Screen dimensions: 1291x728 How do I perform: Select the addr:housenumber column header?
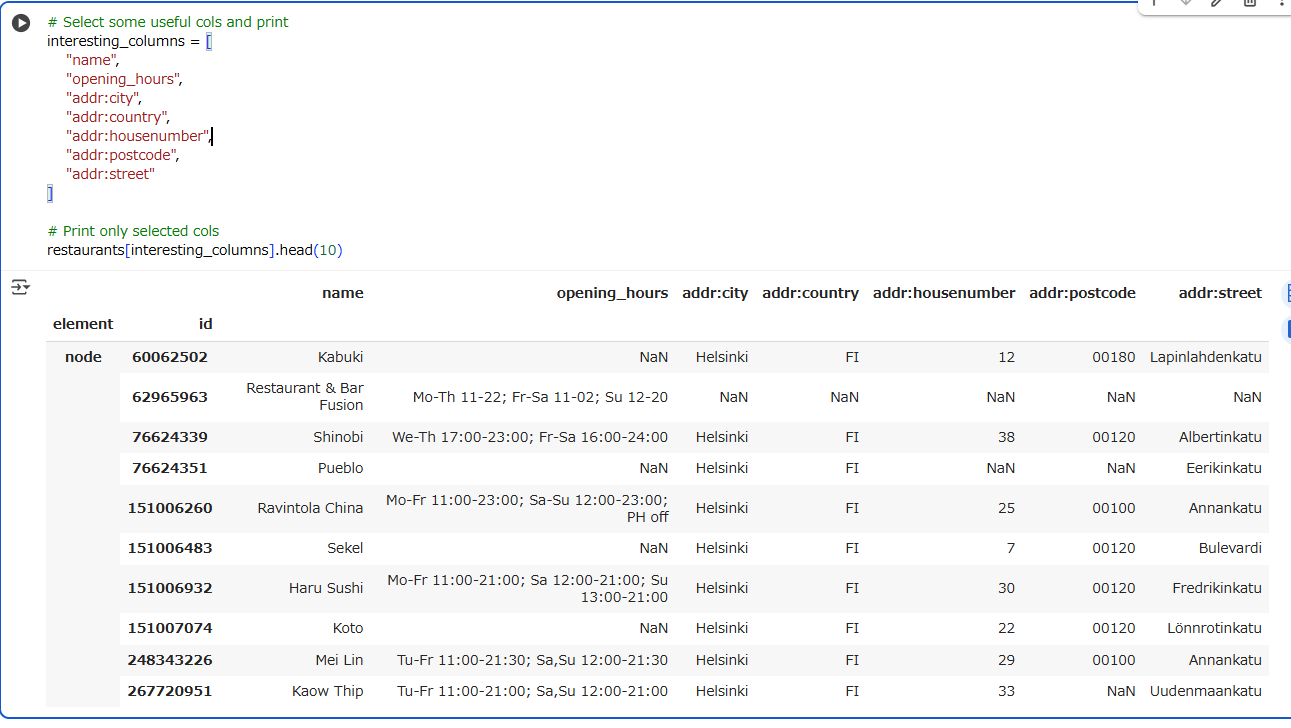click(944, 293)
